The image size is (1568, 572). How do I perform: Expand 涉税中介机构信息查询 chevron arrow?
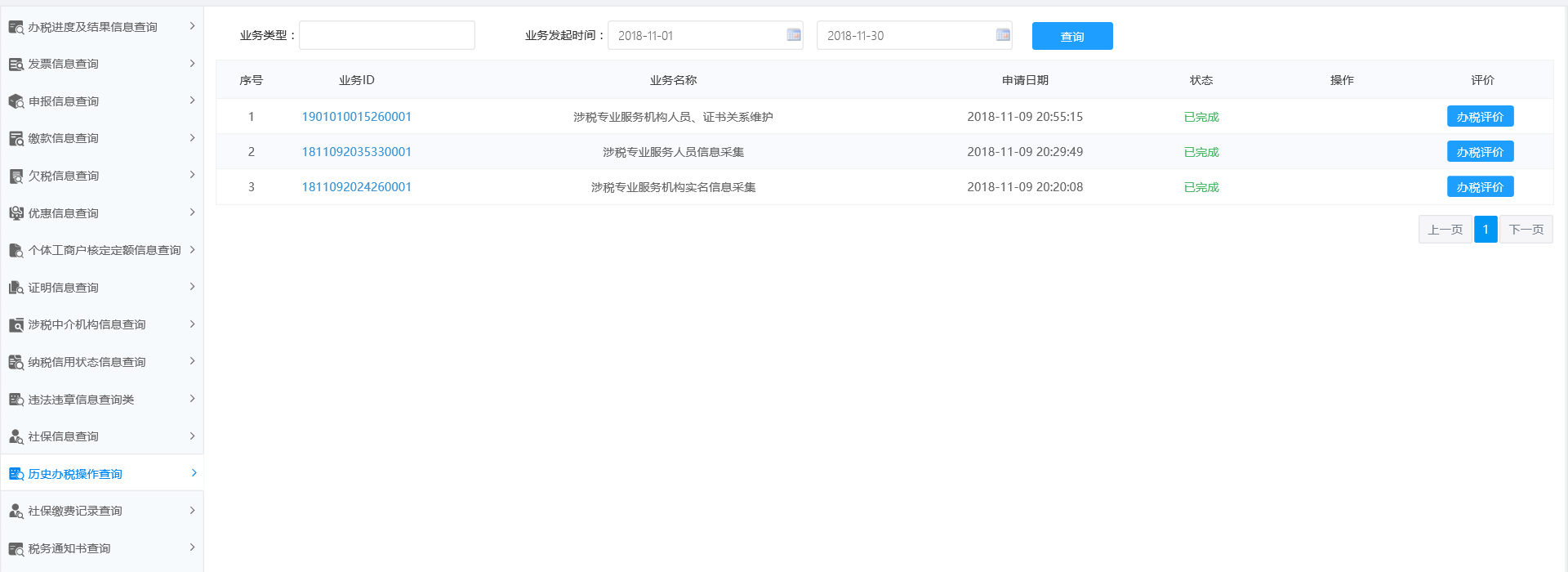click(192, 324)
